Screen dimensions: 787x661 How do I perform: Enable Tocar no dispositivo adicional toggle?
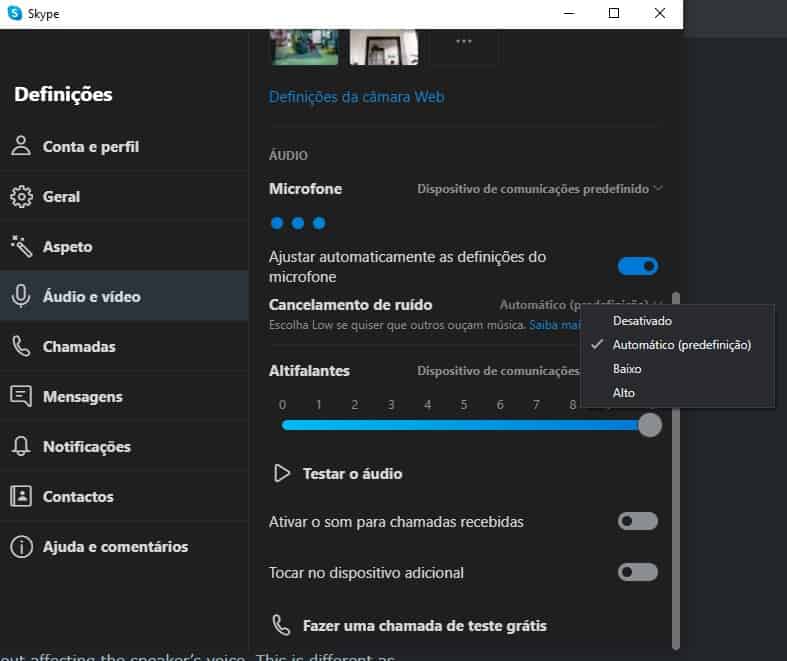pyautogui.click(x=637, y=572)
